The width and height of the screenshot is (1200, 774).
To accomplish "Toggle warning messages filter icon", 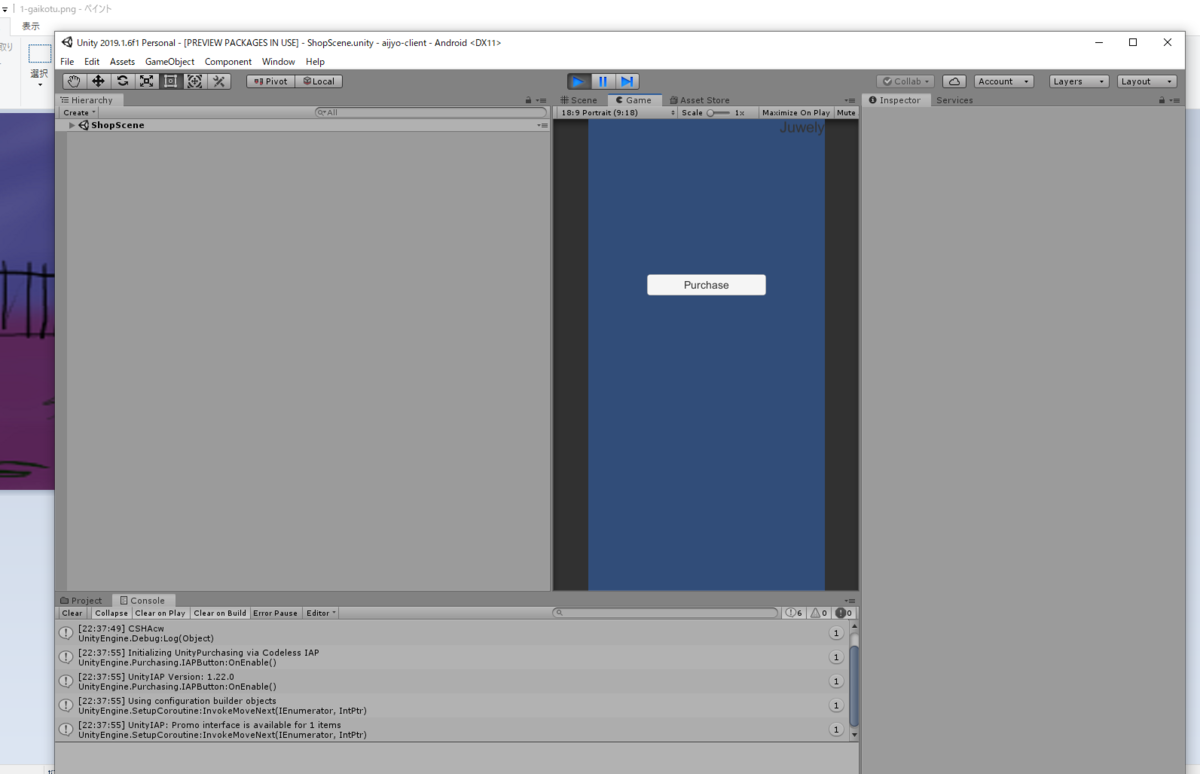I will click(x=819, y=613).
